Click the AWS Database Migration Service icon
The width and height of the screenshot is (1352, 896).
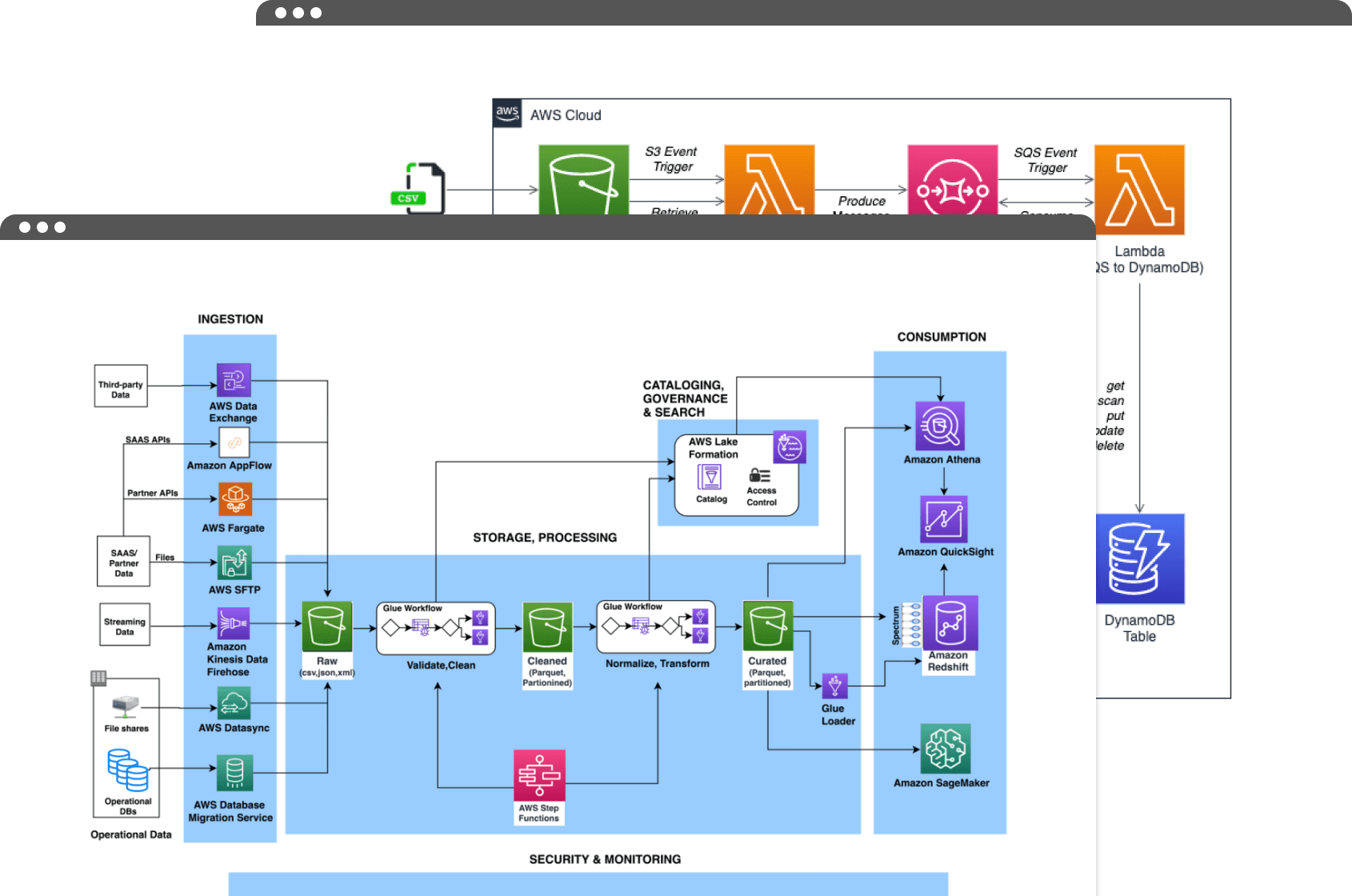[x=234, y=773]
